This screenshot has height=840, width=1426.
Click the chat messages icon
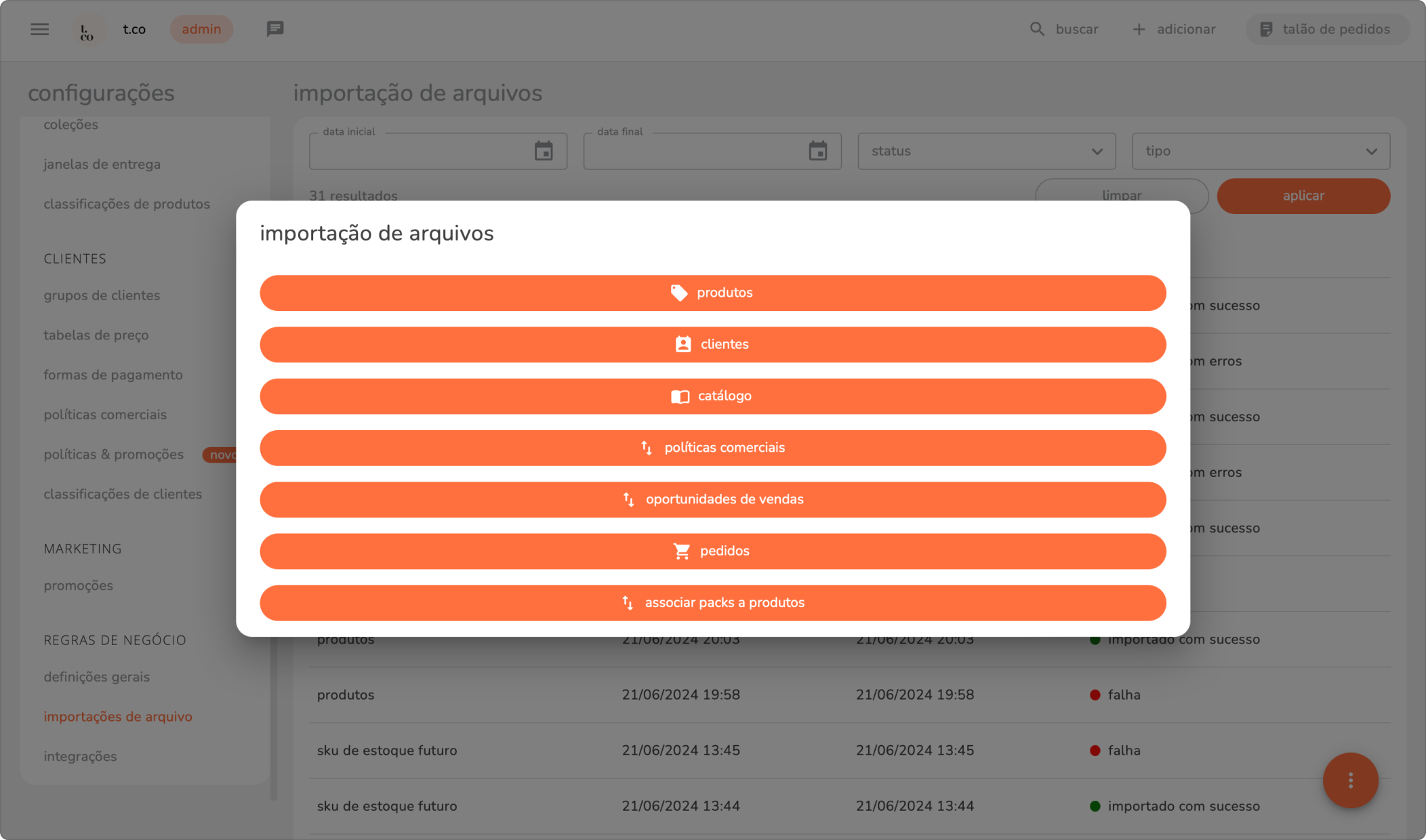click(x=274, y=29)
